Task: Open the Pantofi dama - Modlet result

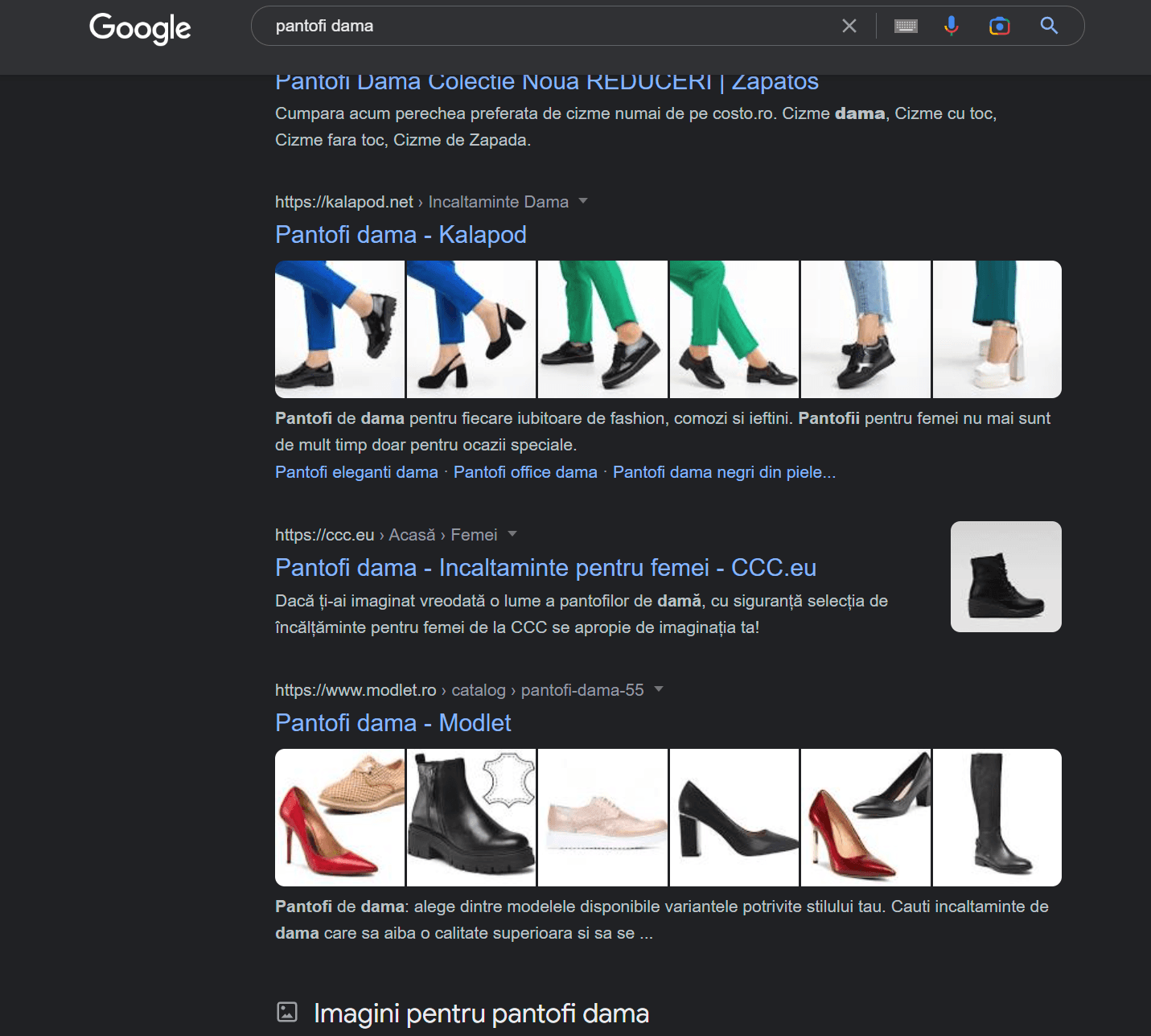Action: (x=393, y=723)
